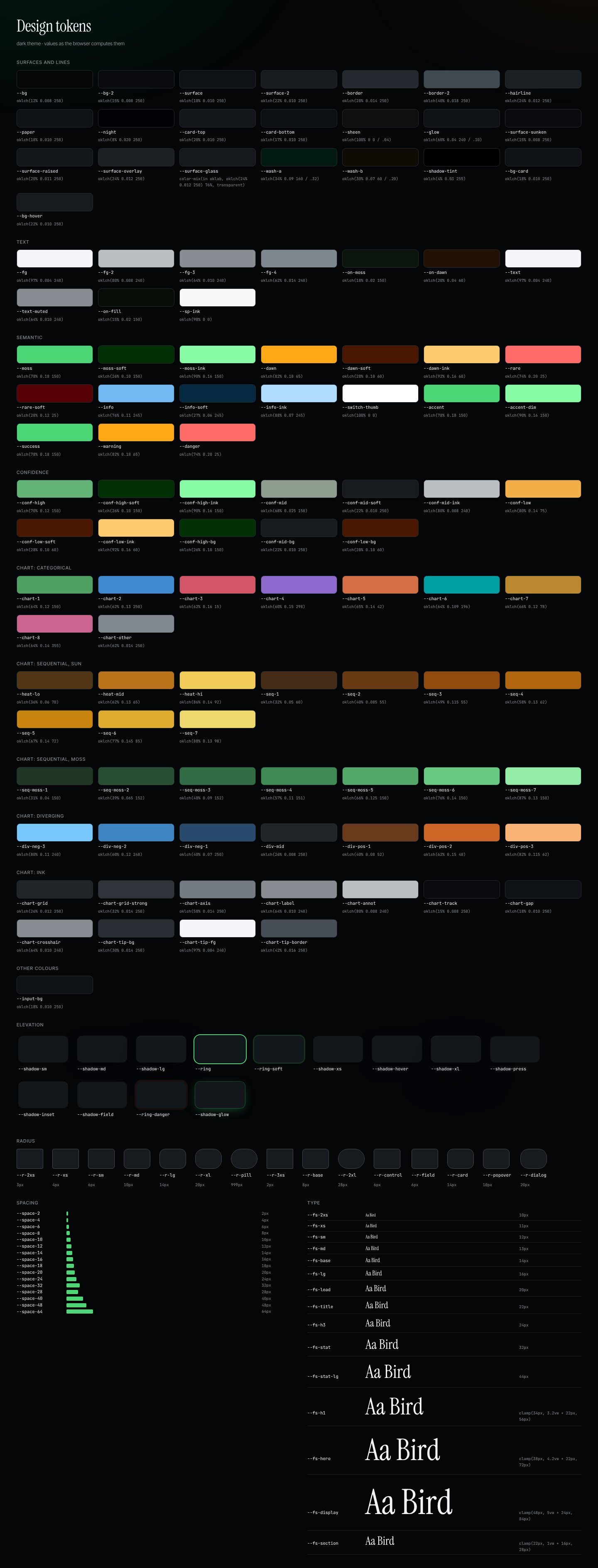Image resolution: width=598 pixels, height=1568 pixels.
Task: Click the value "oklch(12% 0.008 250)"
Action: click(x=39, y=101)
